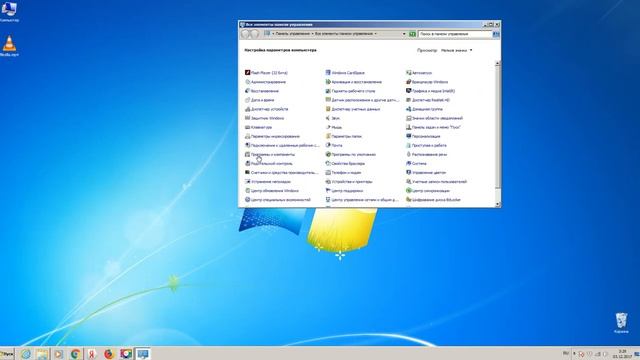Image resolution: width=640 pixels, height=360 pixels.
Task: Open the Windows CardSpace icon
Action: pos(328,73)
